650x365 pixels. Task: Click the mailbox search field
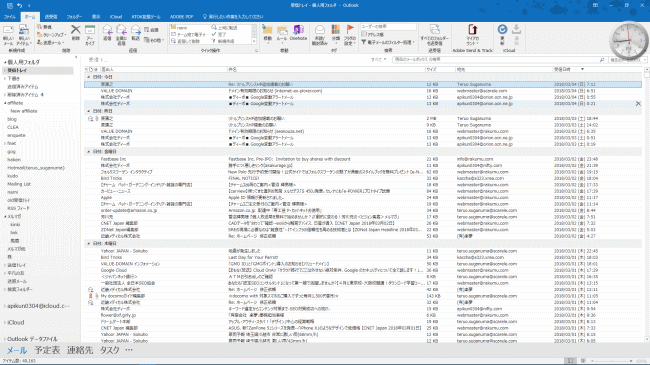tap(495, 60)
